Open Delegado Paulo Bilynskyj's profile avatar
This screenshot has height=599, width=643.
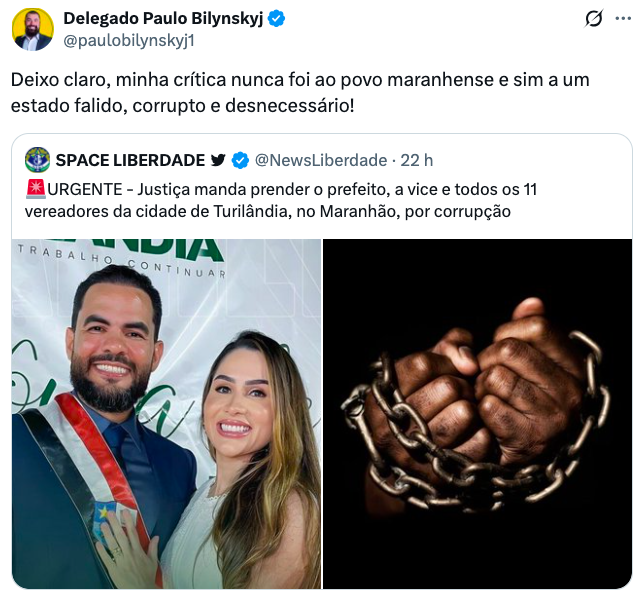[33, 30]
